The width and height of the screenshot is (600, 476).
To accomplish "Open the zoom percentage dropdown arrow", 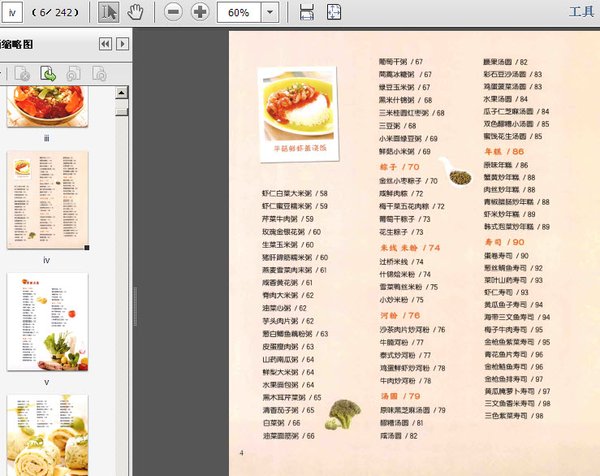I will (x=271, y=12).
